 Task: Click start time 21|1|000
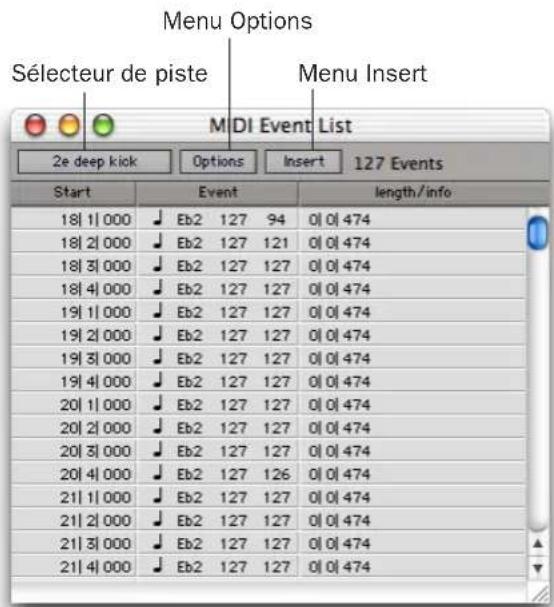(96, 498)
